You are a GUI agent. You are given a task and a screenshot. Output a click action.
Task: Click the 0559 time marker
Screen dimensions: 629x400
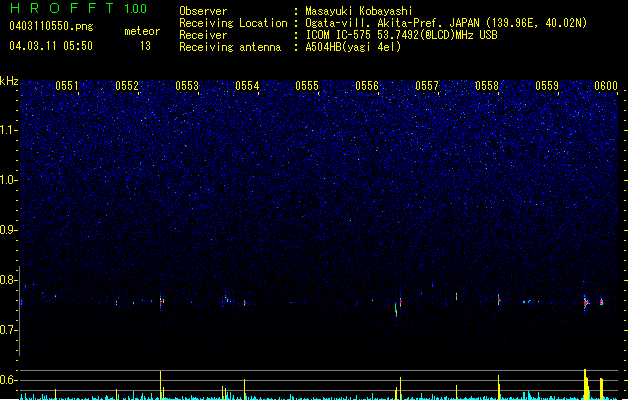point(547,86)
